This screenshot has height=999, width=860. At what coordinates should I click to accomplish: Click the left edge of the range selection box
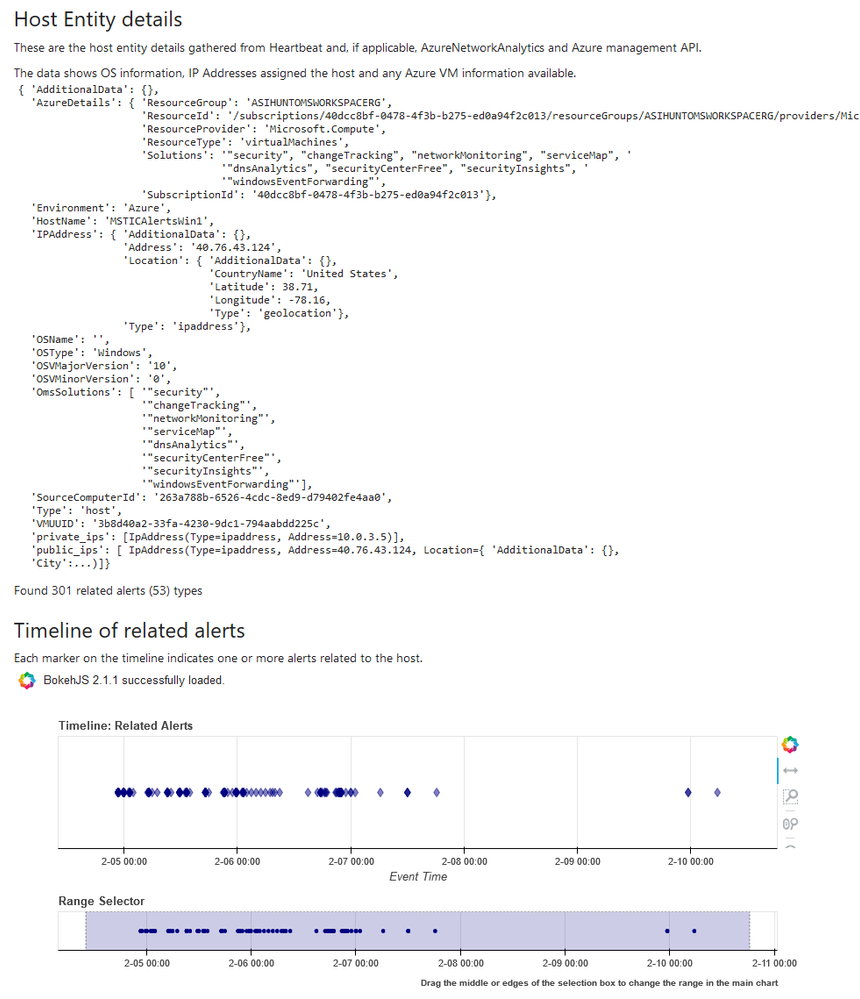(86, 931)
